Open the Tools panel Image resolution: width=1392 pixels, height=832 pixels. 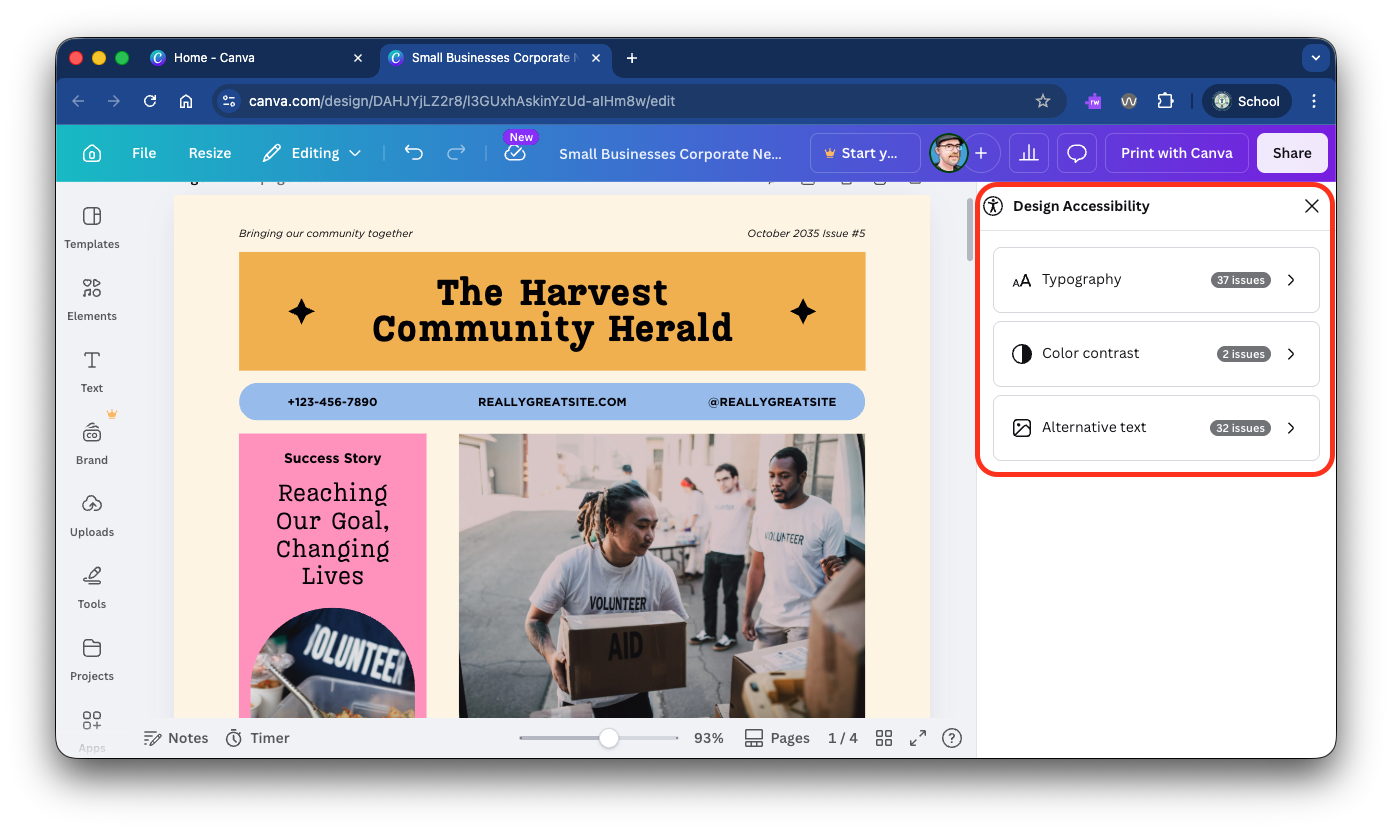click(x=92, y=588)
